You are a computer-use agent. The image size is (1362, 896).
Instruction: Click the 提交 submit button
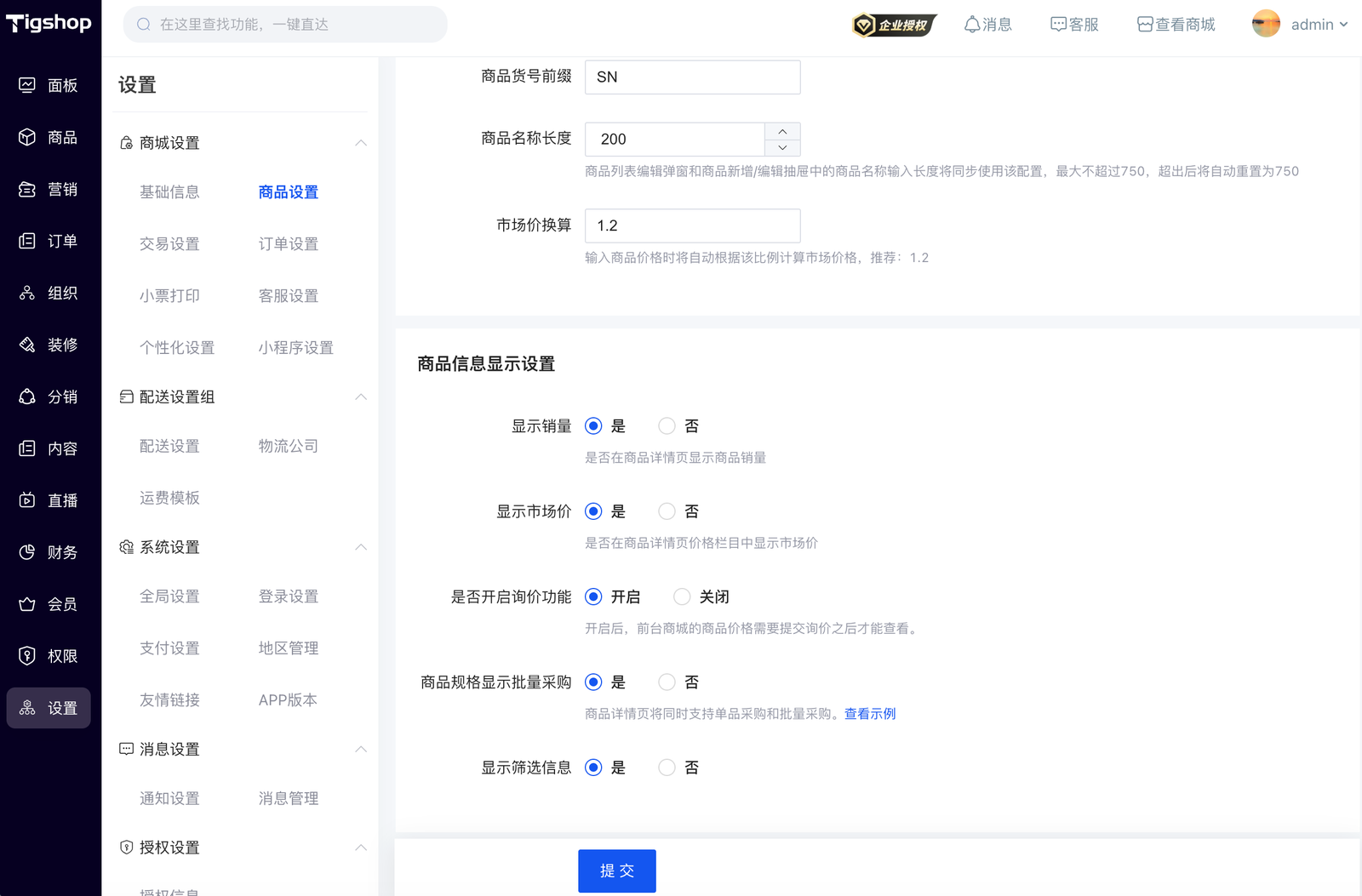click(616, 870)
